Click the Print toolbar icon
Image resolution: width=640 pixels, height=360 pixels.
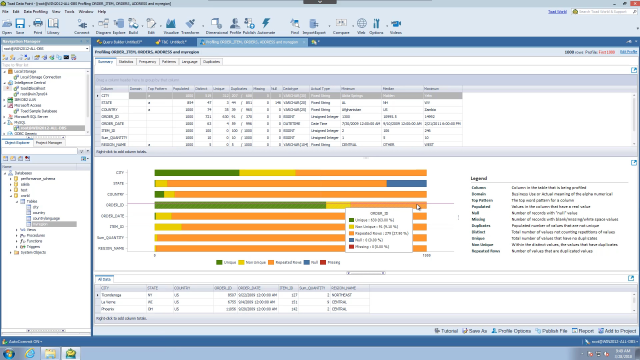pos(38,26)
